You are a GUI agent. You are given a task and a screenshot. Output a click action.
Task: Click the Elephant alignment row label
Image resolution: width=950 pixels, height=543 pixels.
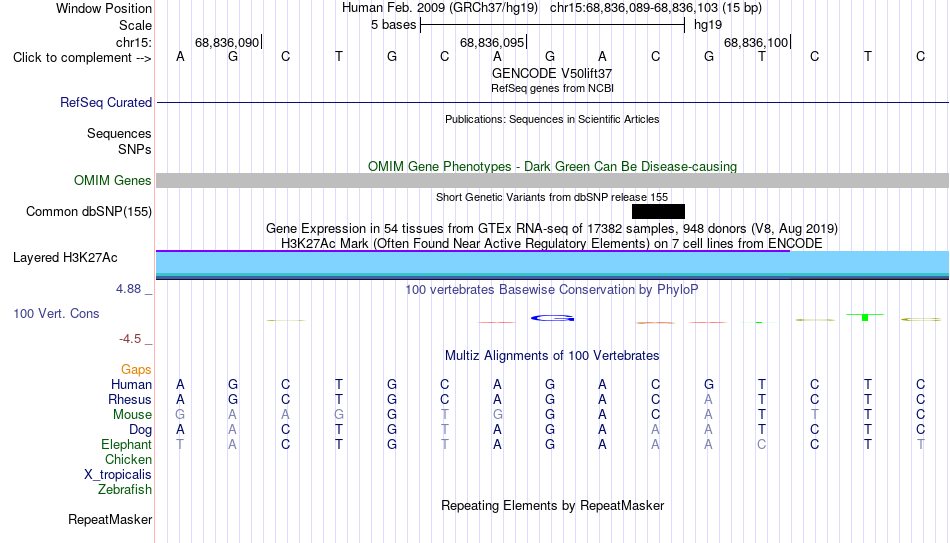126,444
